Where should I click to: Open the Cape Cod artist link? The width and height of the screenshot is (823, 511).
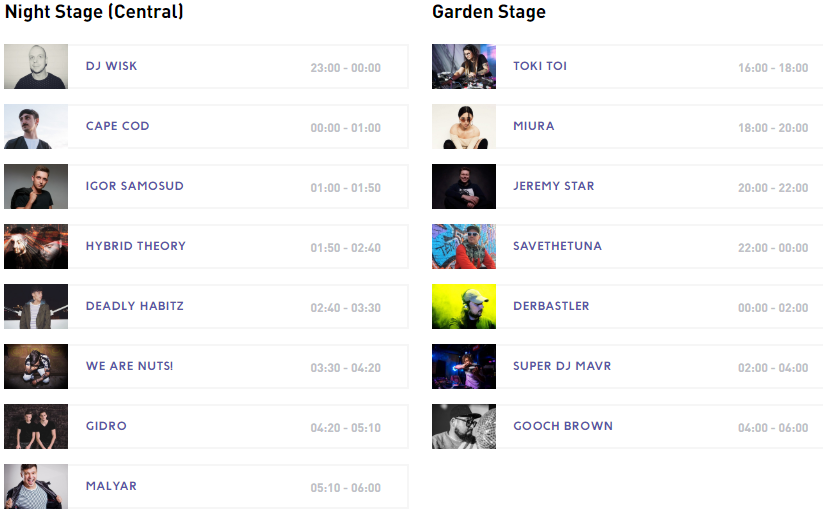(x=117, y=126)
